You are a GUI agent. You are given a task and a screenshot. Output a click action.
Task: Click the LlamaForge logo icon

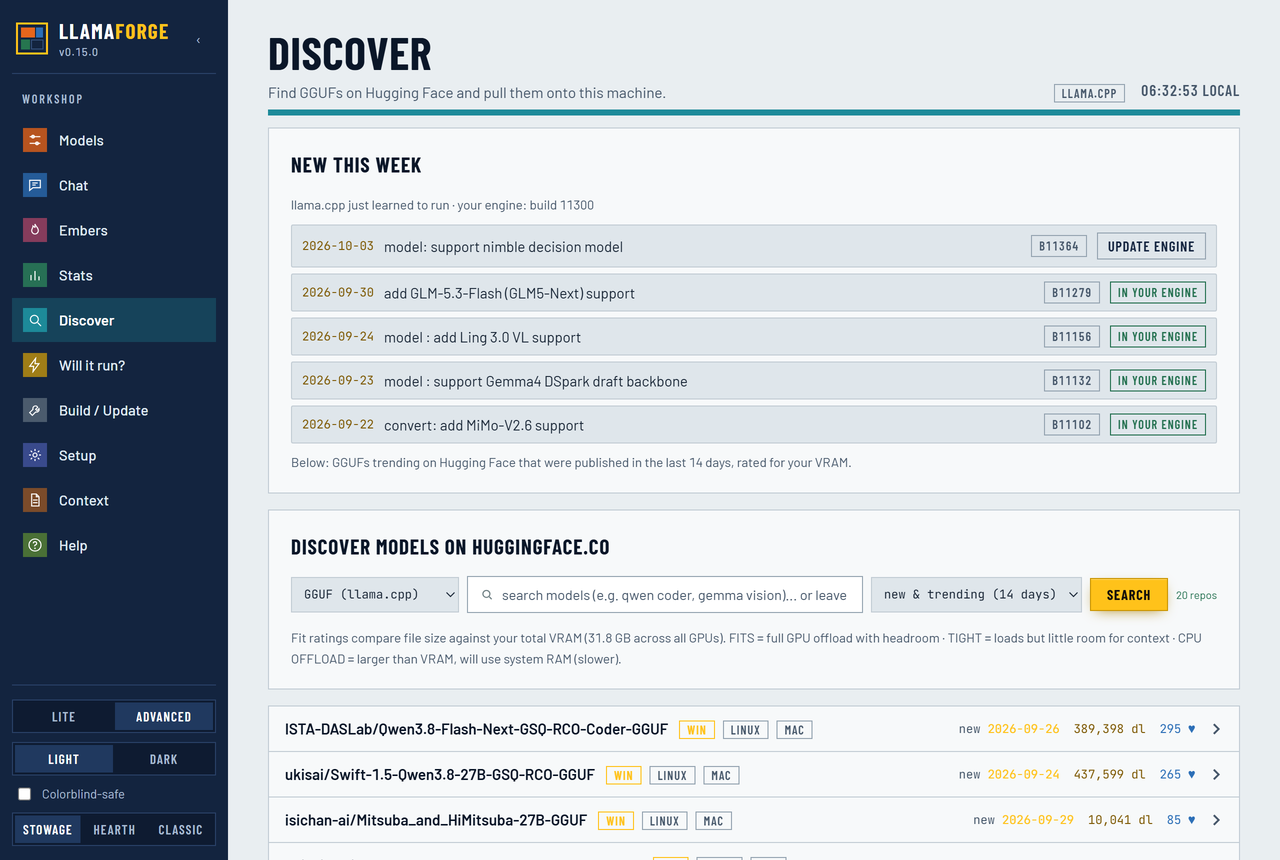tap(32, 39)
